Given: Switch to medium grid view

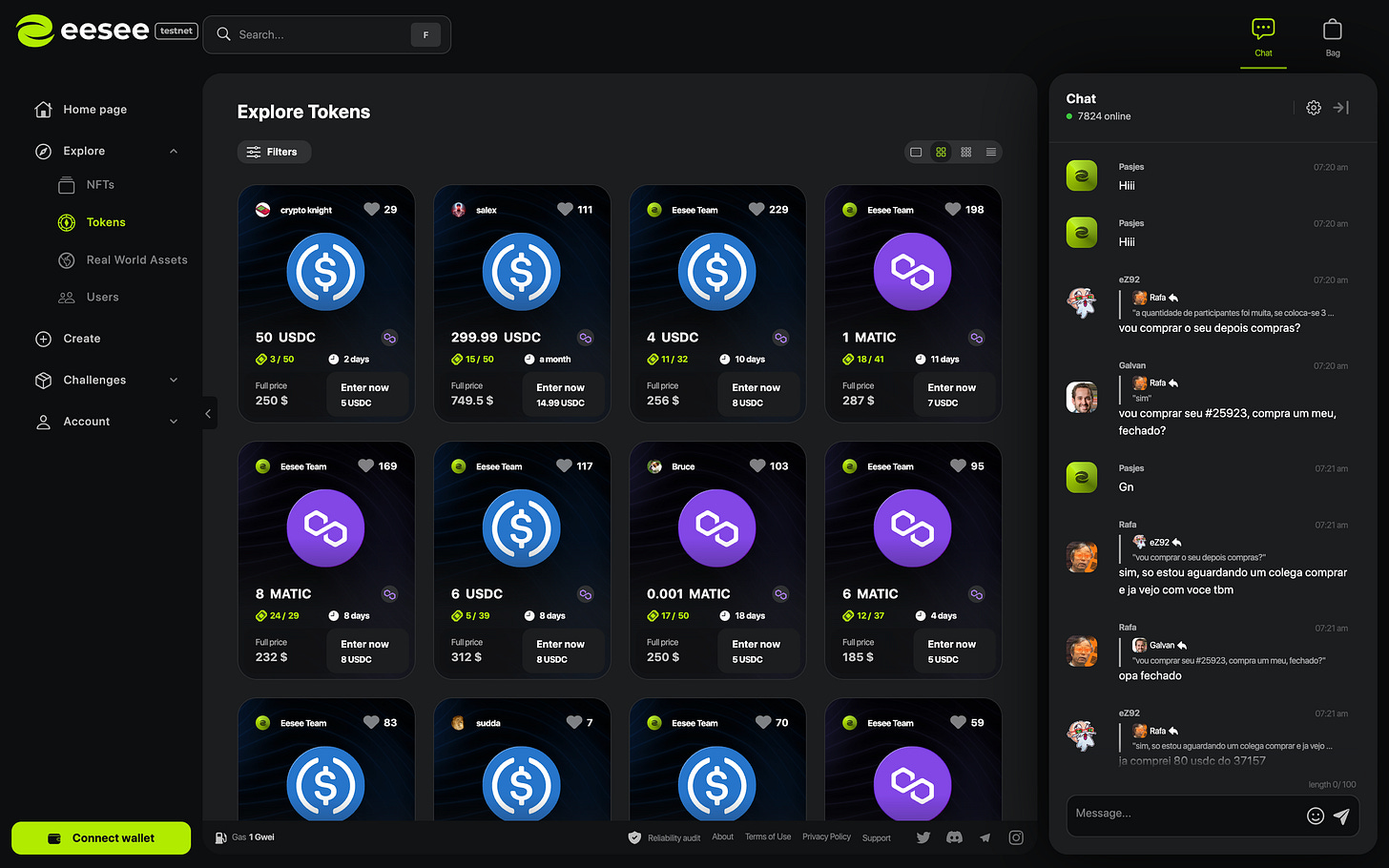Looking at the screenshot, I should pos(941,152).
